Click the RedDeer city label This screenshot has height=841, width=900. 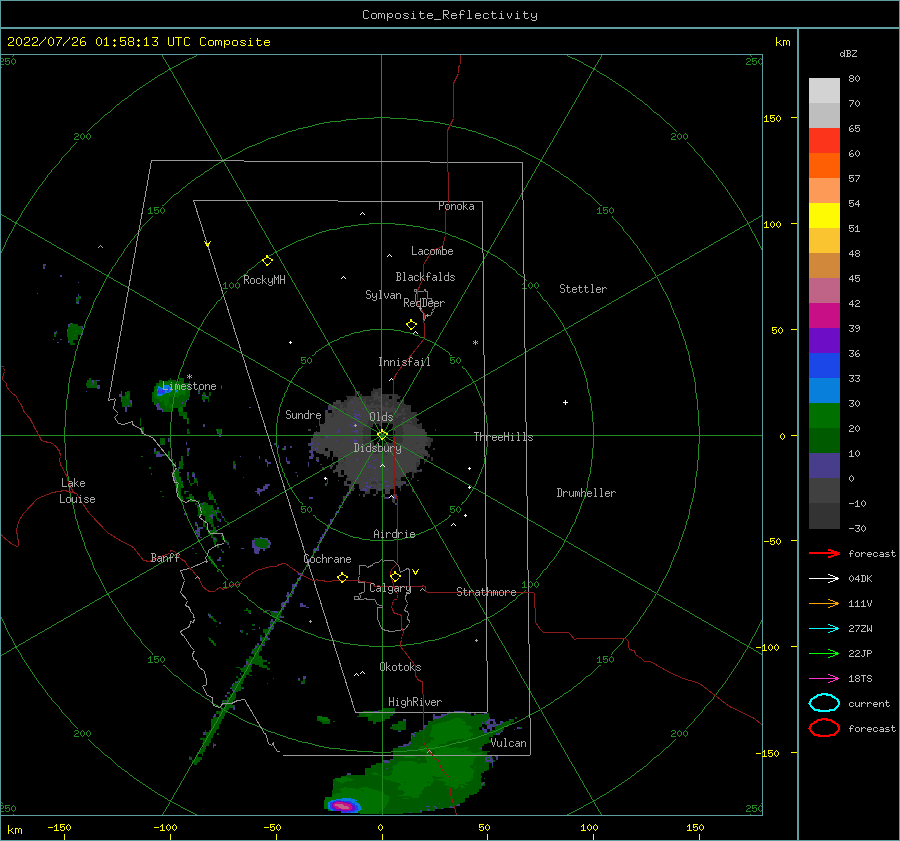tap(424, 303)
